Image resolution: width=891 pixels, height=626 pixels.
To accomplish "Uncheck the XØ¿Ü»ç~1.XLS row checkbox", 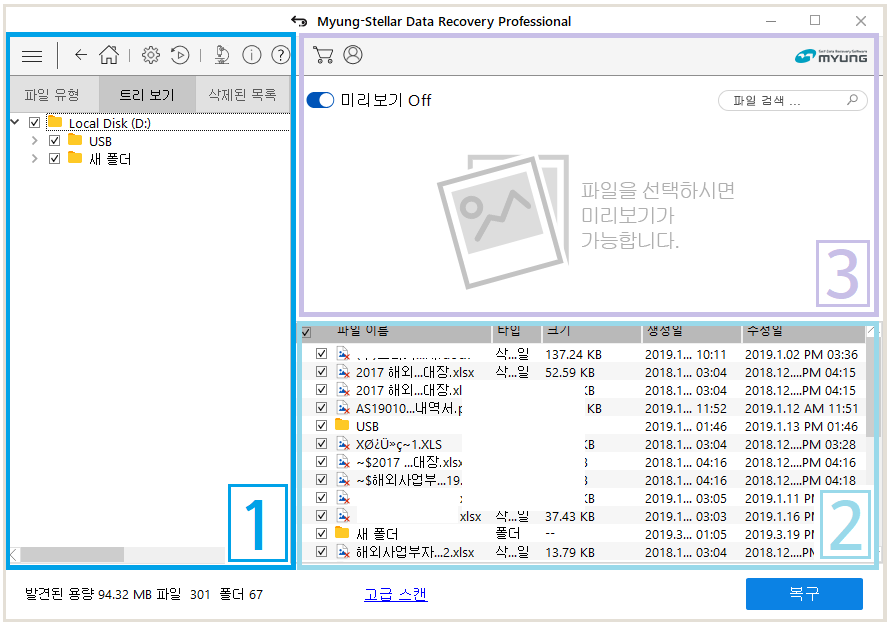I will point(322,444).
